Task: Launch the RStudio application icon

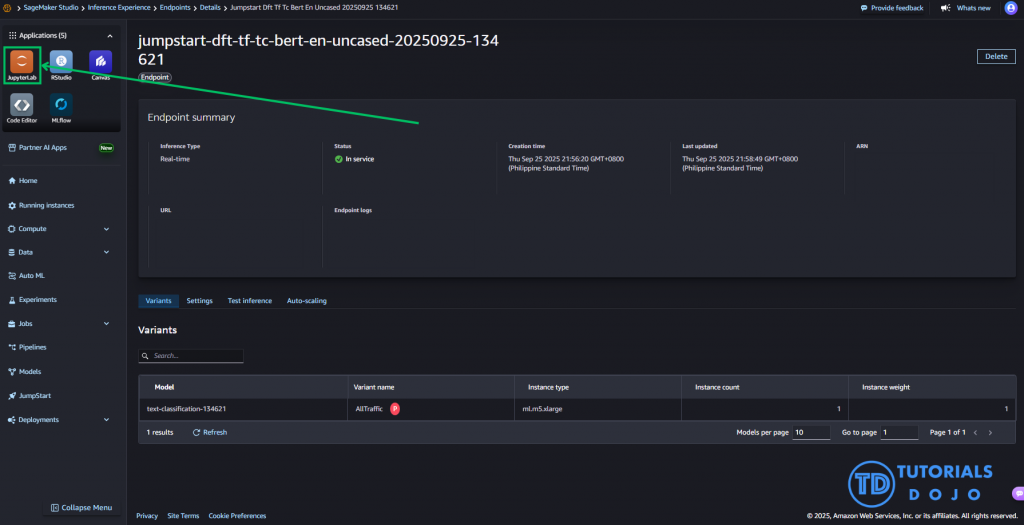Action: point(61,61)
